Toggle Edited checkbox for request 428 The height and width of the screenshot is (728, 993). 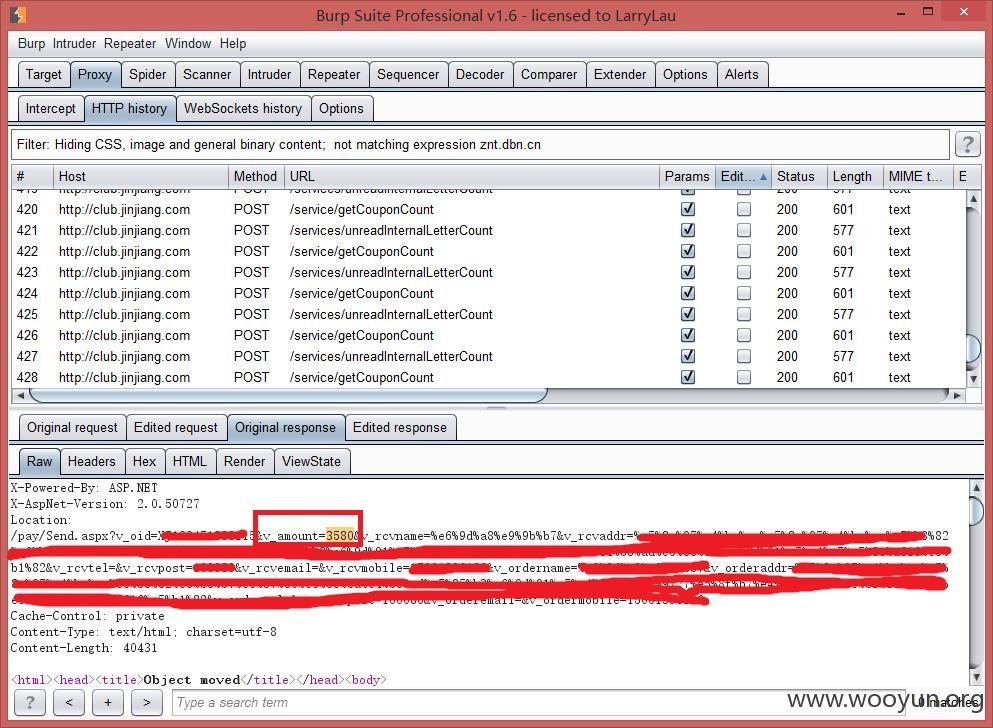(744, 377)
